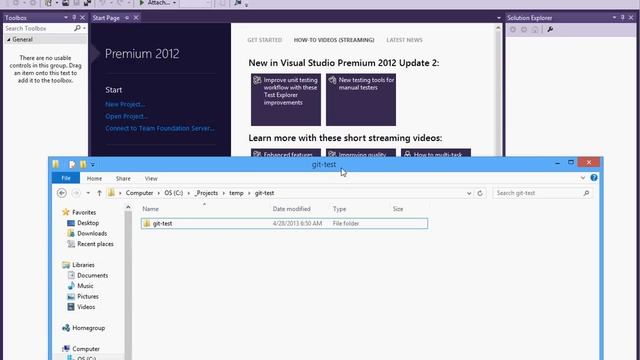This screenshot has width=640, height=360.
Task: Select Homegroup in navigation pane
Action: point(88,328)
